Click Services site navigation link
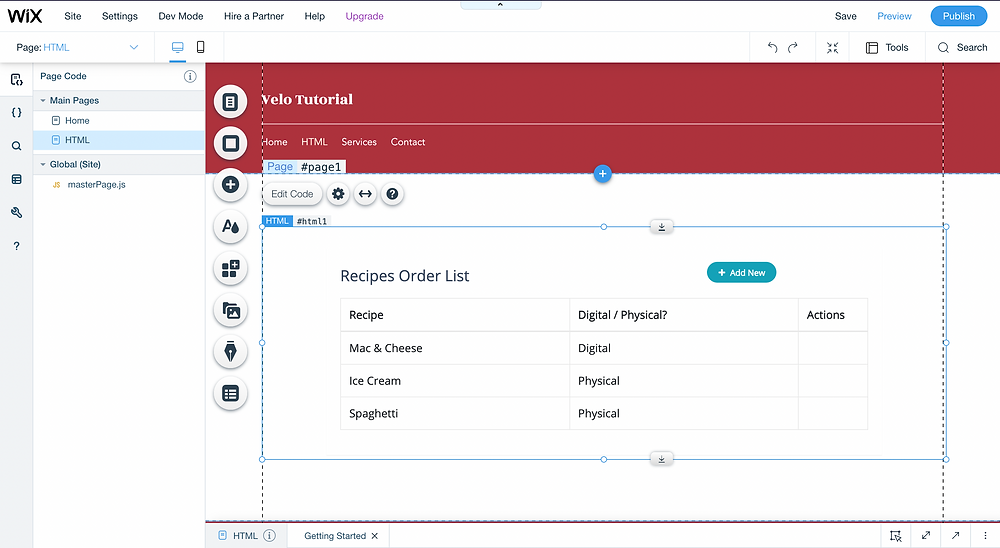 pyautogui.click(x=359, y=142)
